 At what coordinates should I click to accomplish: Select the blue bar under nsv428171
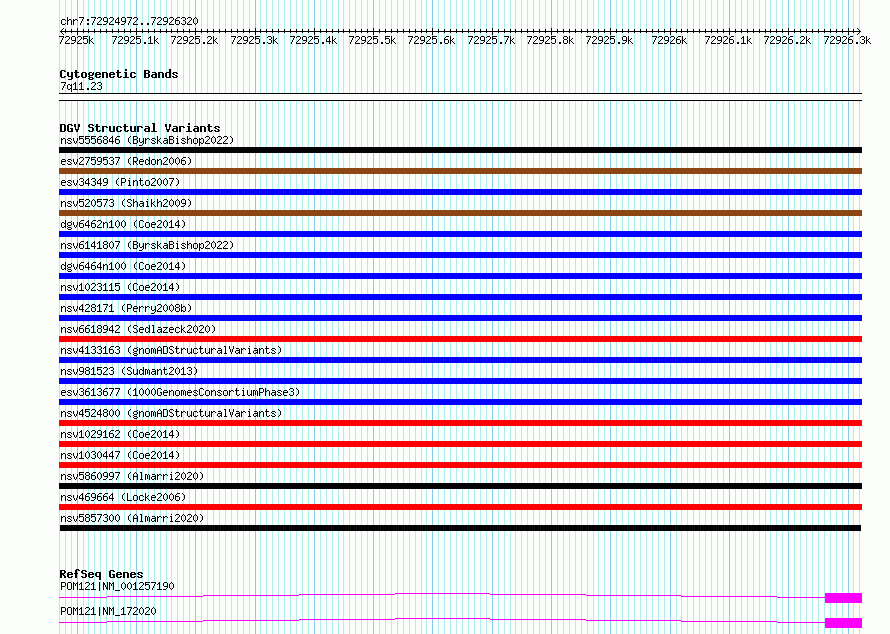pos(460,318)
